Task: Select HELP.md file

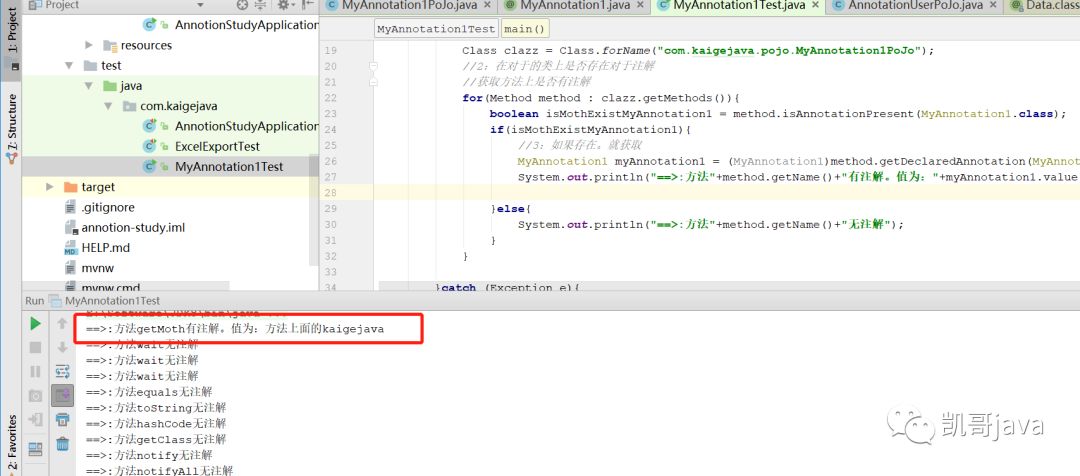Action: tap(105, 247)
